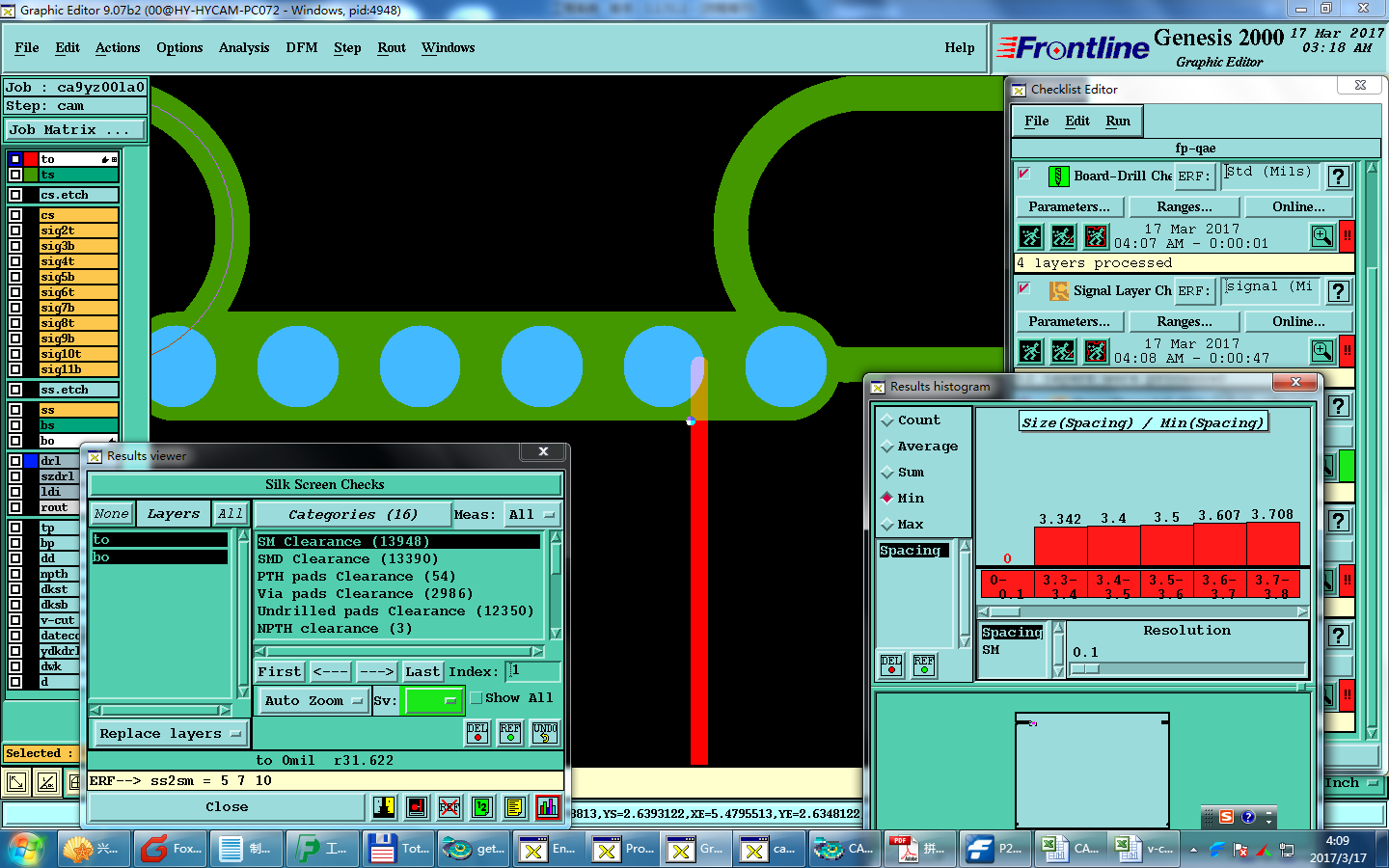Click the Index input field
Image resolution: width=1389 pixels, height=868 pixels.
point(533,671)
